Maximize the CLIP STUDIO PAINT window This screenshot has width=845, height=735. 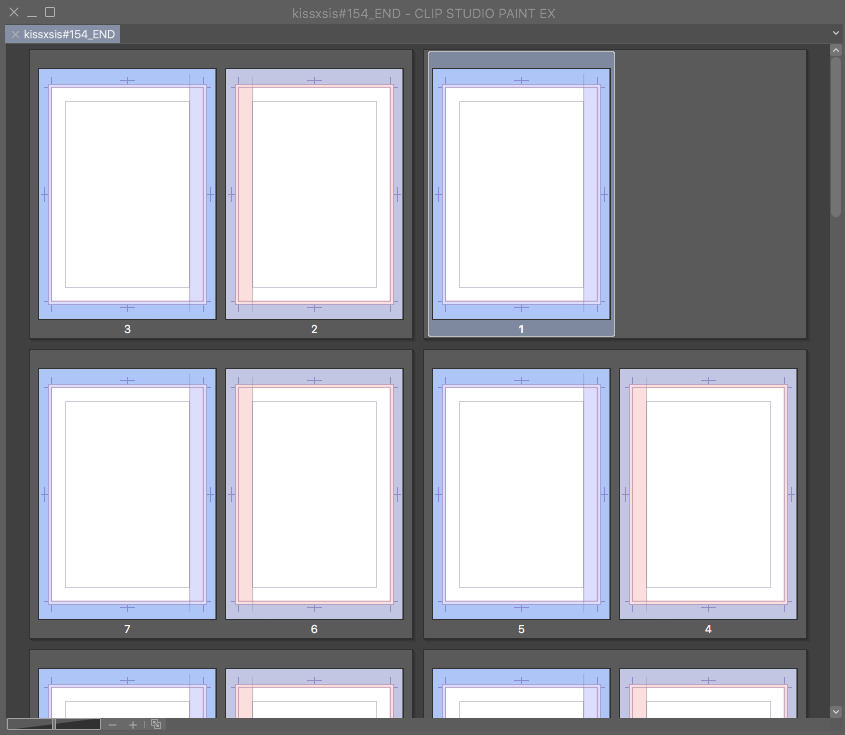[50, 12]
